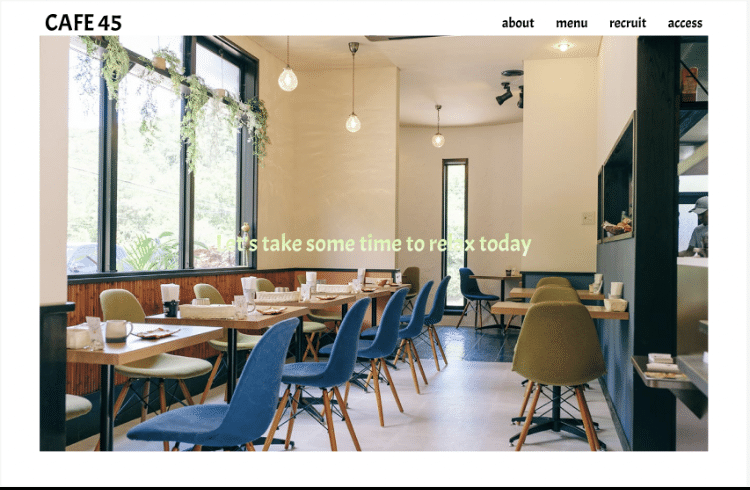Image resolution: width=750 pixels, height=490 pixels.
Task: Click the CAFE 45 site logo
Action: (x=83, y=22)
